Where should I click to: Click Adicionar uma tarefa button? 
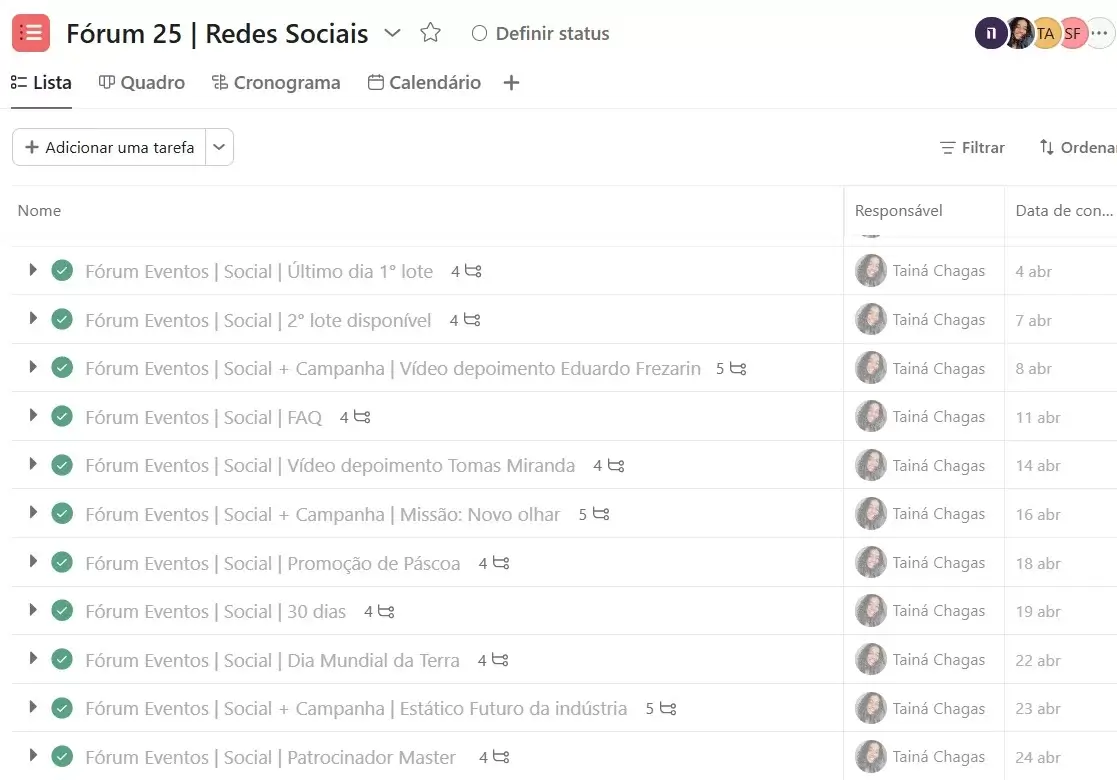(109, 147)
